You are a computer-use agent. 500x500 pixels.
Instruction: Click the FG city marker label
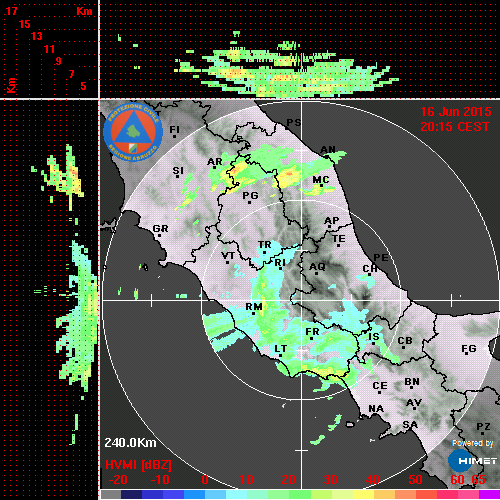coord(469,348)
